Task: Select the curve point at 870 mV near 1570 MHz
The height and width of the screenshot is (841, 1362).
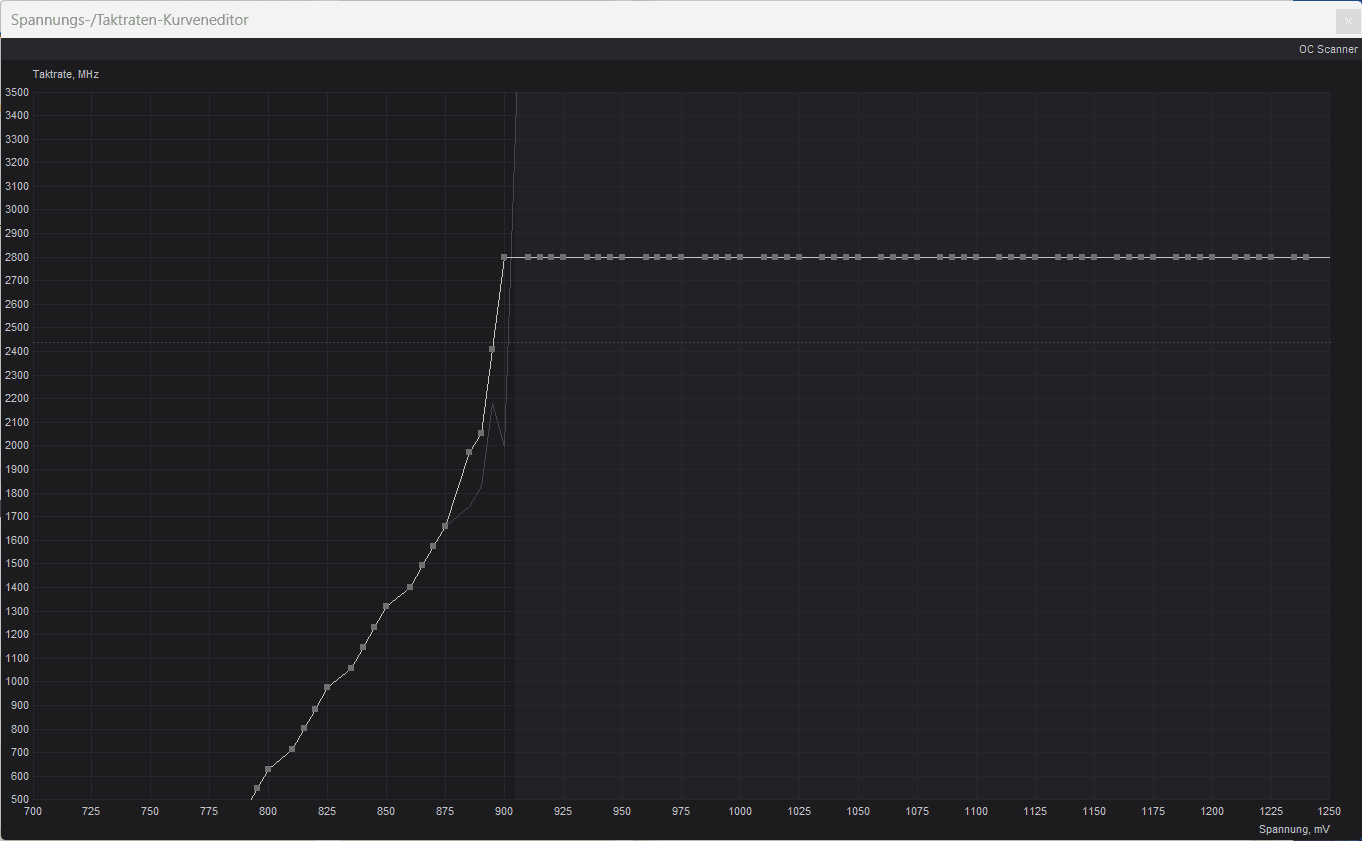Action: pyautogui.click(x=433, y=546)
